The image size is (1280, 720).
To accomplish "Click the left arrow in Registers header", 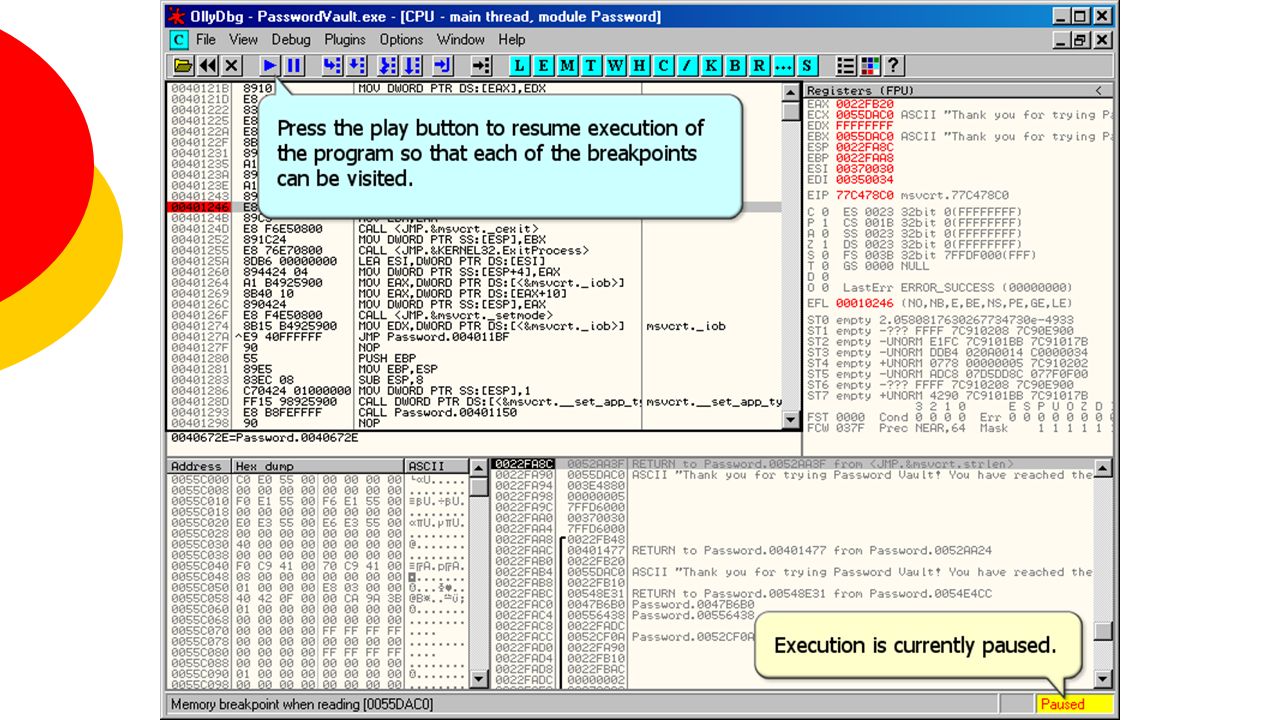I will click(x=1098, y=90).
